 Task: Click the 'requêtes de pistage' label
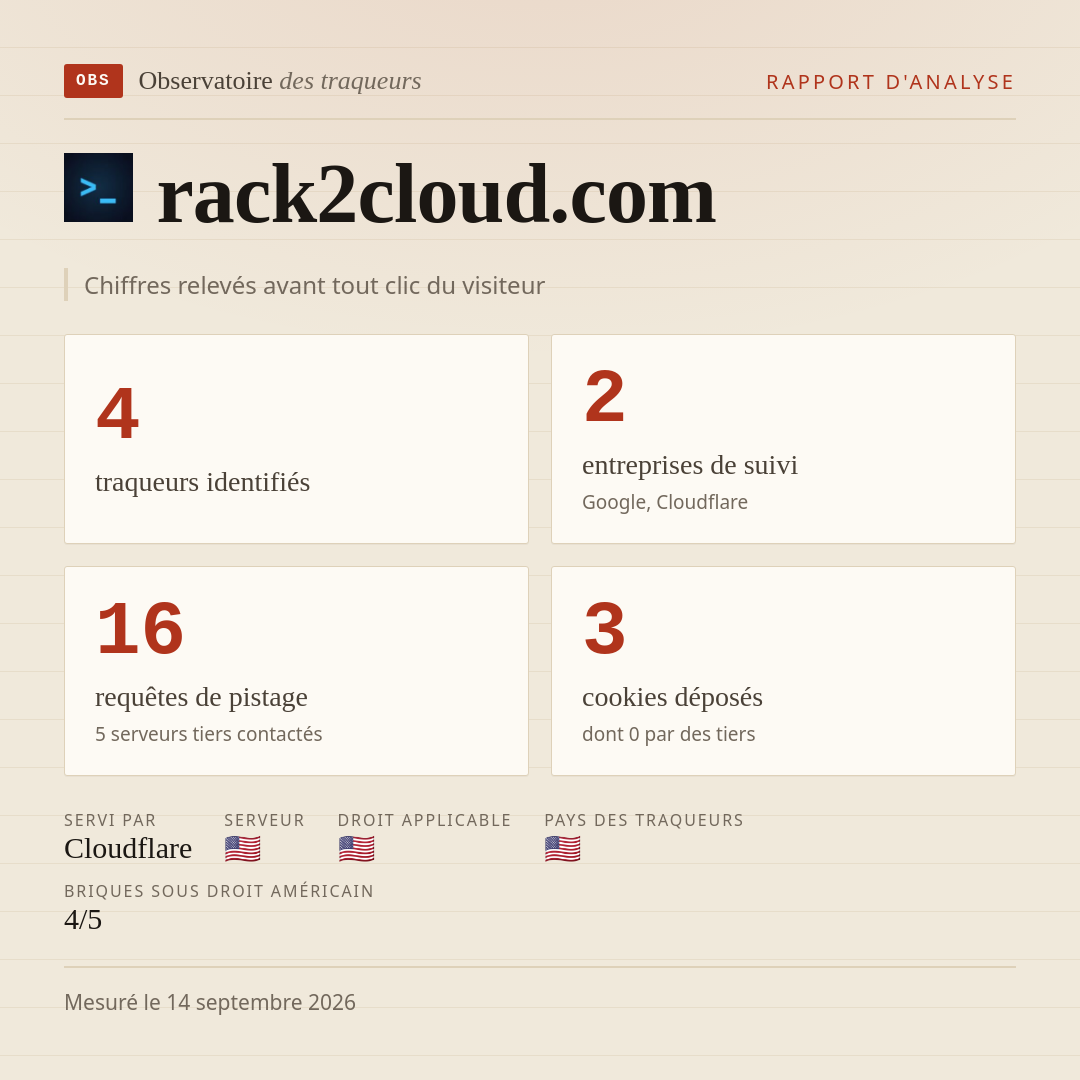201,698
